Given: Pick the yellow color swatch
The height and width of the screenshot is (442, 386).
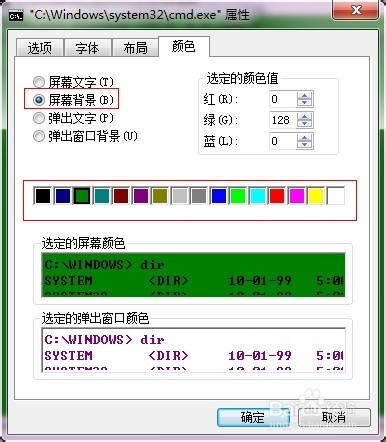Looking at the screenshot, I should [316, 196].
